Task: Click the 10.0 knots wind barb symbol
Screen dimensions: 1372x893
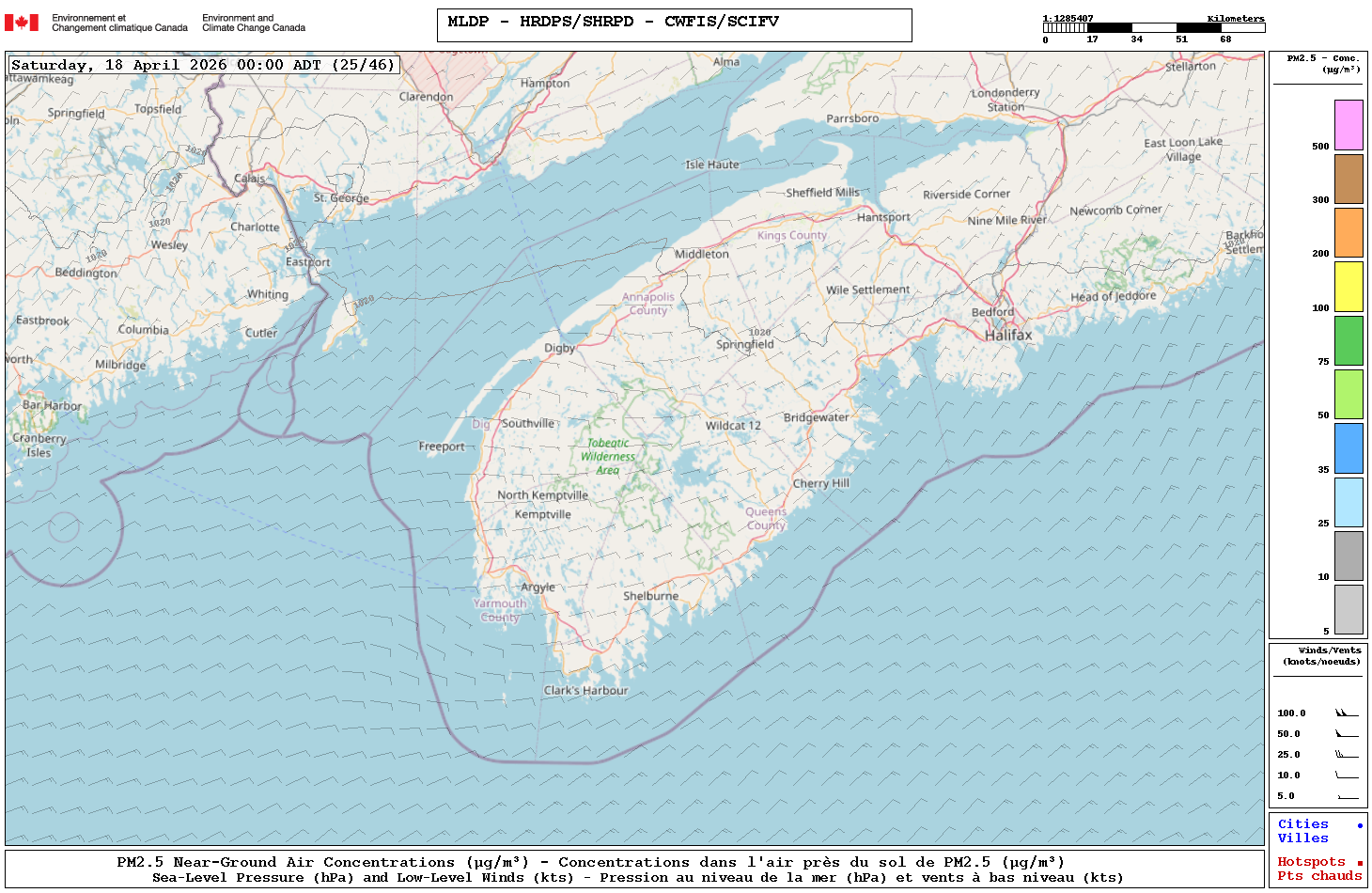Action: (1347, 775)
